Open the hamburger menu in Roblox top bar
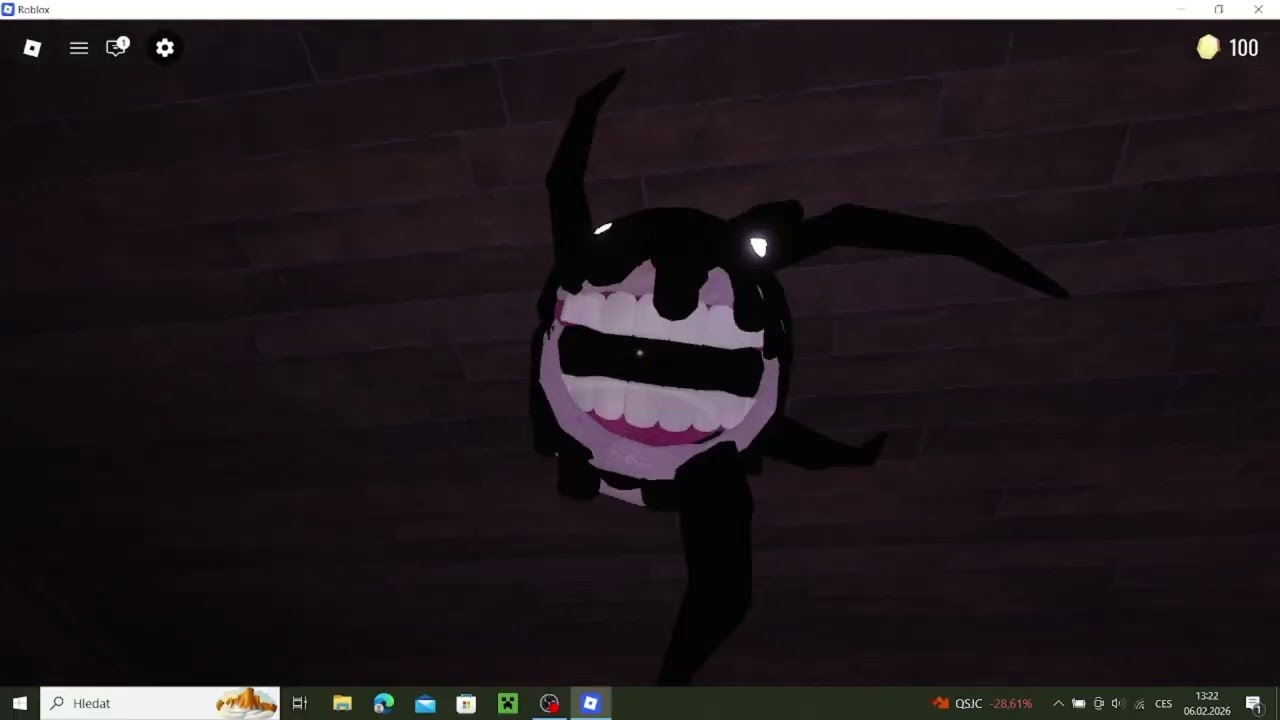 click(79, 48)
